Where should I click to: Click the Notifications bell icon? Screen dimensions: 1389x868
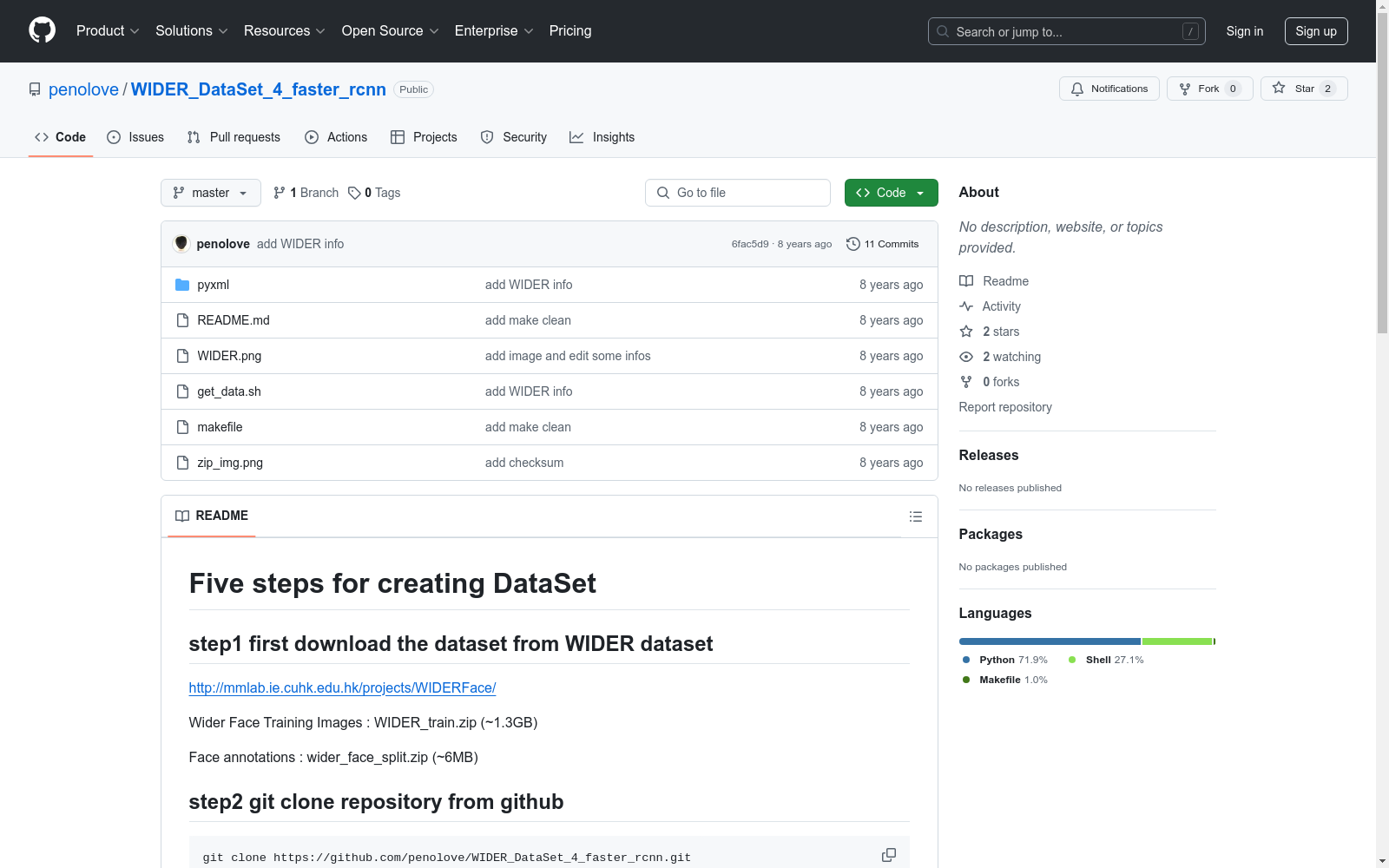click(1077, 89)
